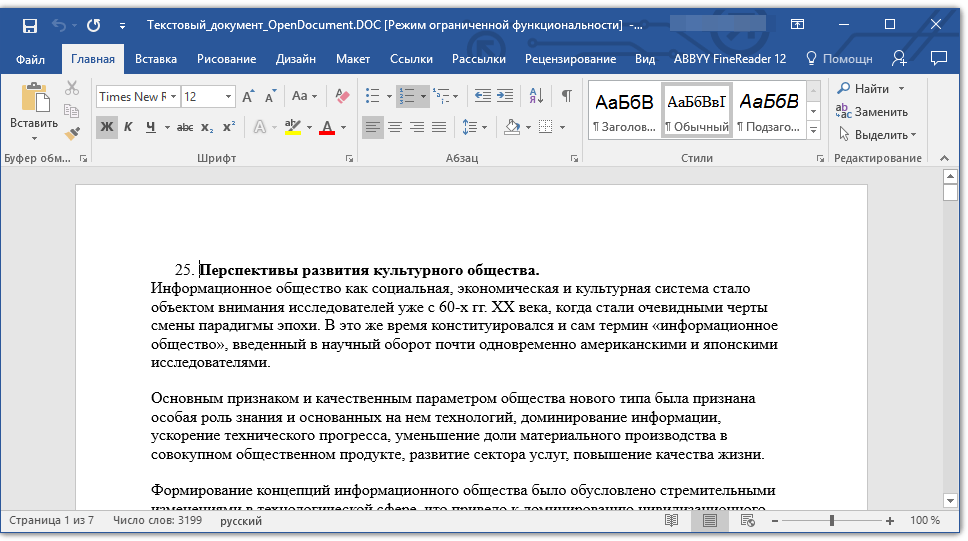Toggle Italic formatting button
Image resolution: width=968 pixels, height=541 pixels.
click(x=128, y=127)
